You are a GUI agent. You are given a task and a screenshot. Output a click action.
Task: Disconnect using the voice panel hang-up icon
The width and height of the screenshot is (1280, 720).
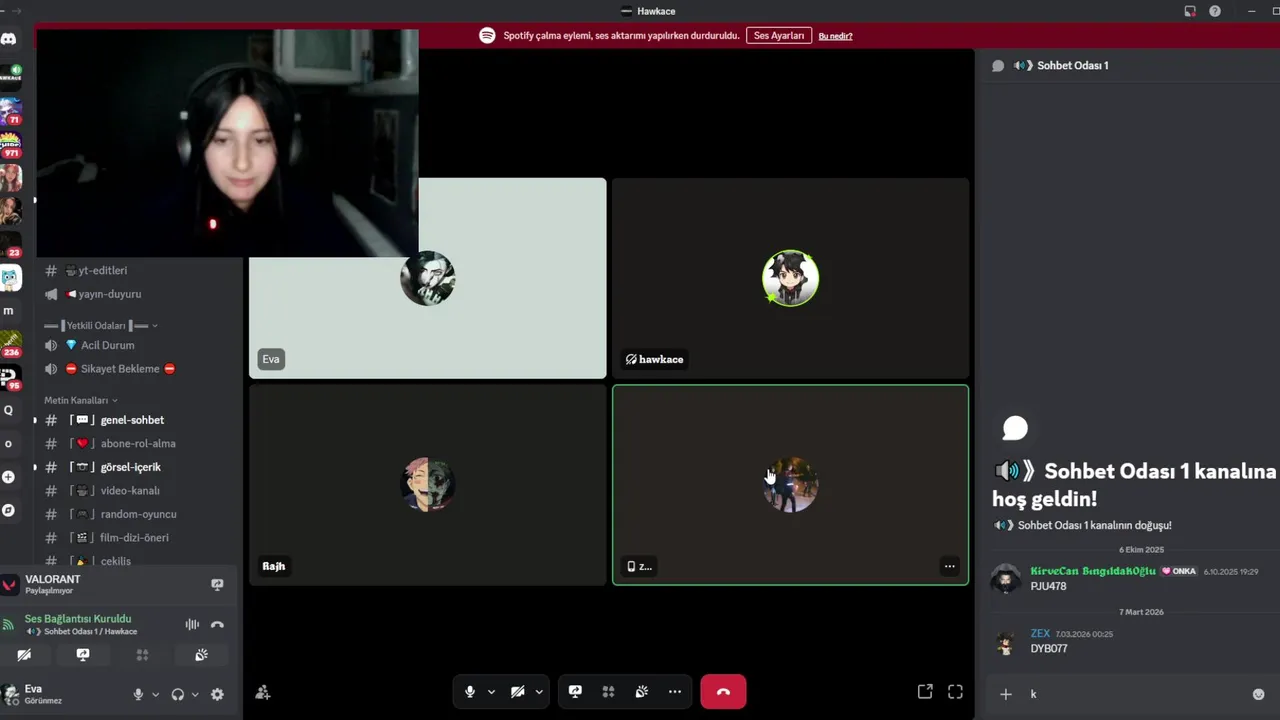pyautogui.click(x=217, y=624)
